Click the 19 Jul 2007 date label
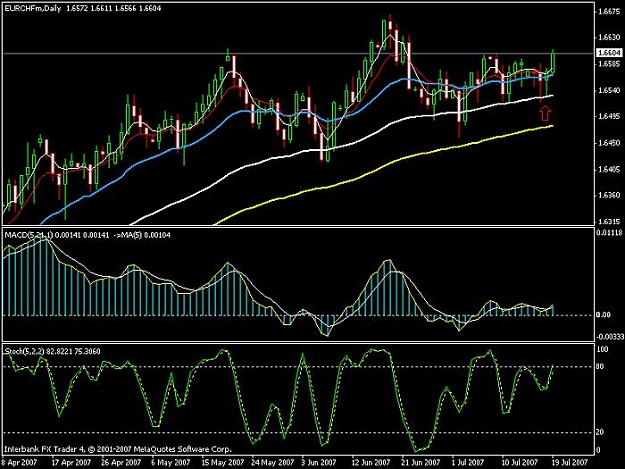The height and width of the screenshot is (469, 625). [570, 463]
